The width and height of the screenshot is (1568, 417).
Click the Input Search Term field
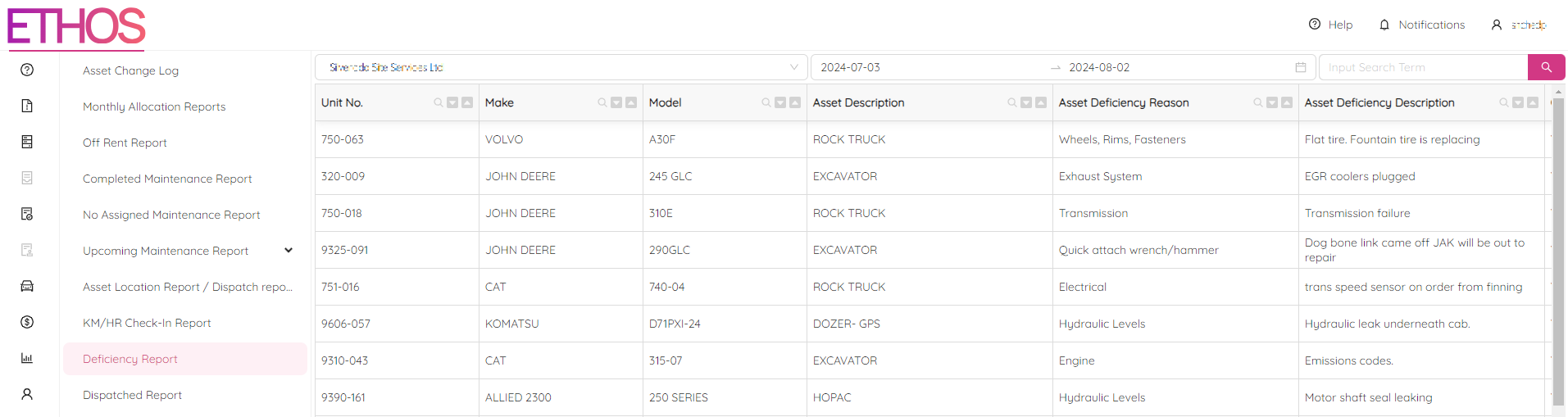(1422, 67)
